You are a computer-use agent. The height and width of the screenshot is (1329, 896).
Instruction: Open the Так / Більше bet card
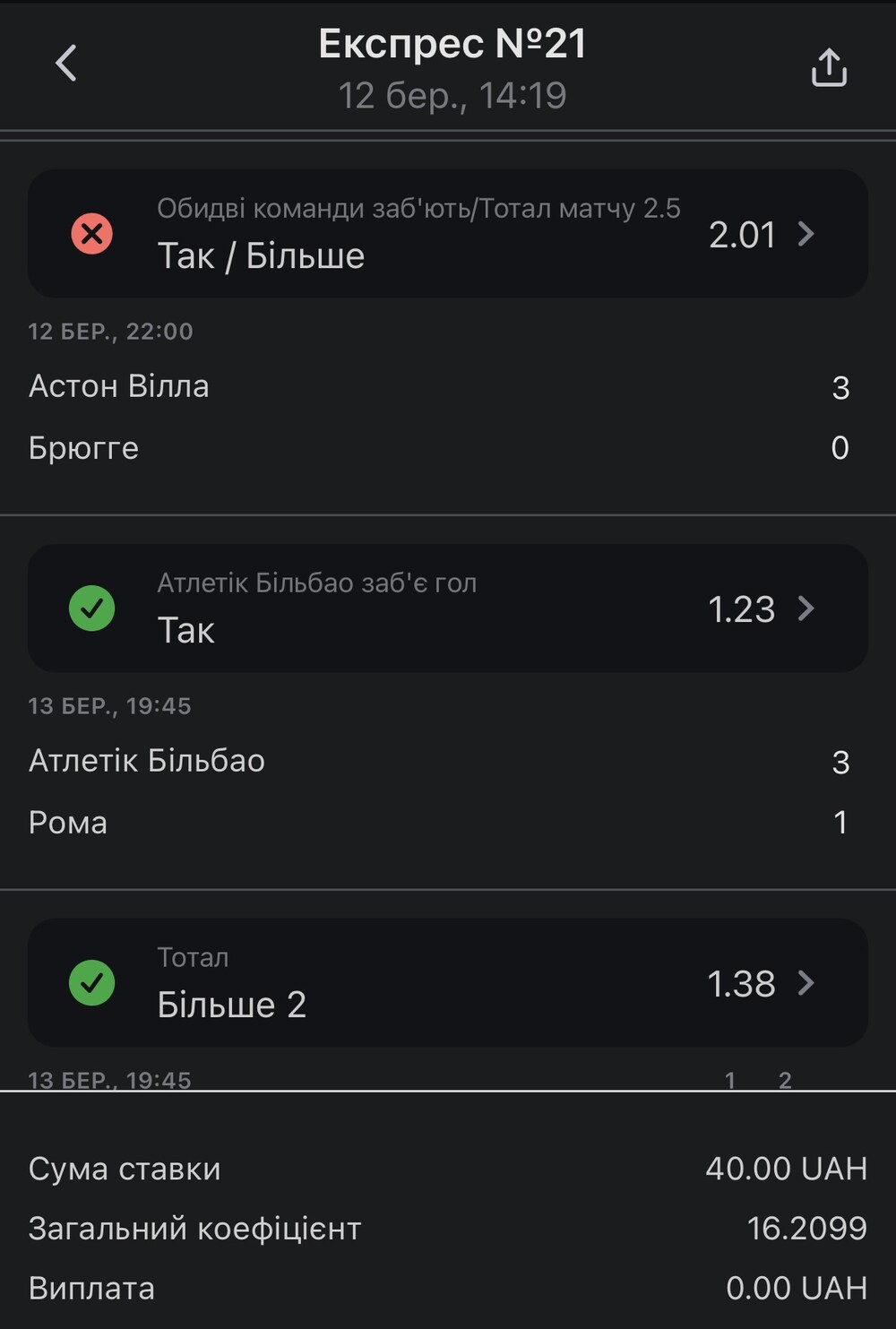448,234
